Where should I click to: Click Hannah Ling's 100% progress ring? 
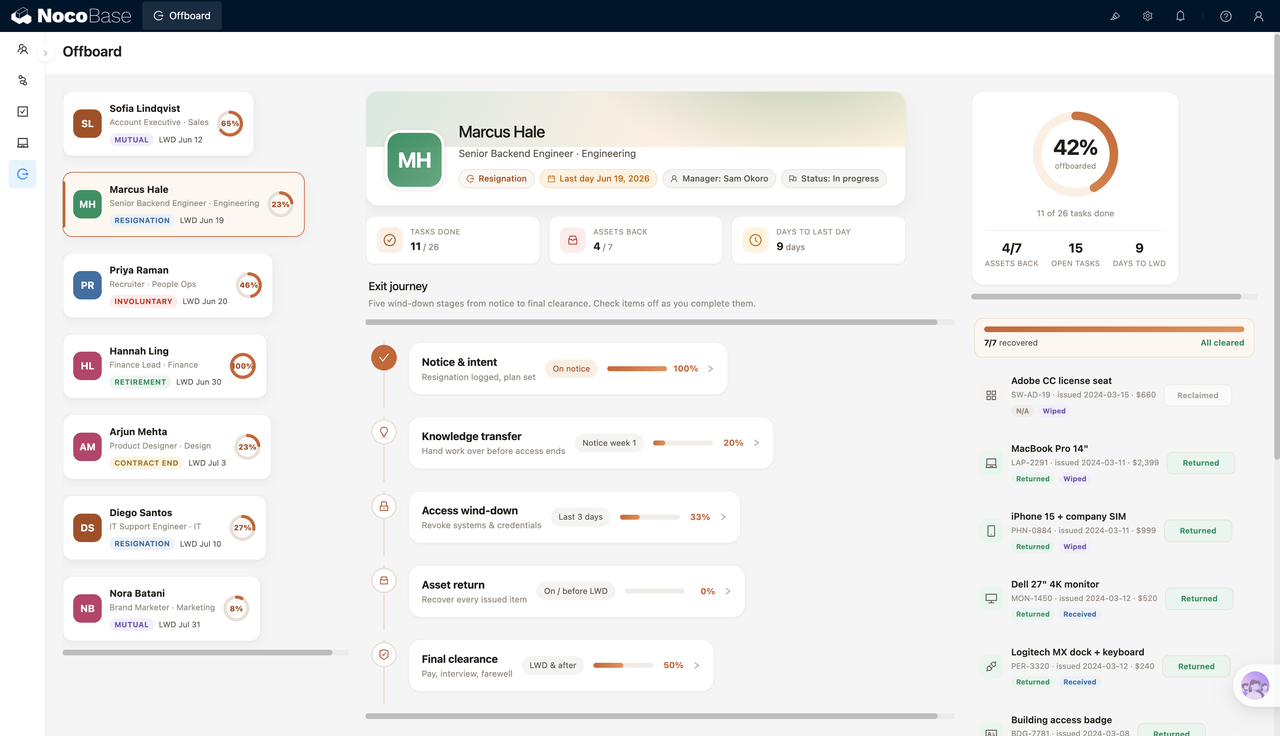pos(242,366)
